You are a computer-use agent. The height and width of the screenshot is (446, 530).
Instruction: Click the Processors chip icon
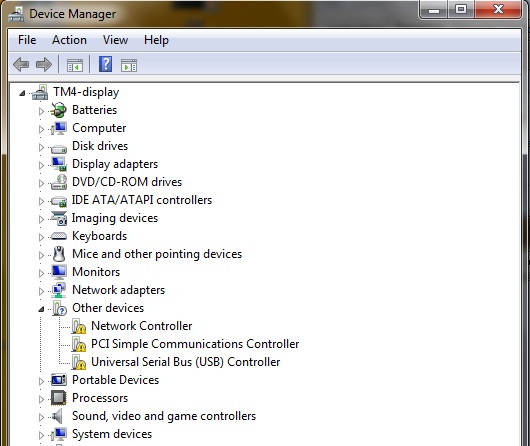59,398
